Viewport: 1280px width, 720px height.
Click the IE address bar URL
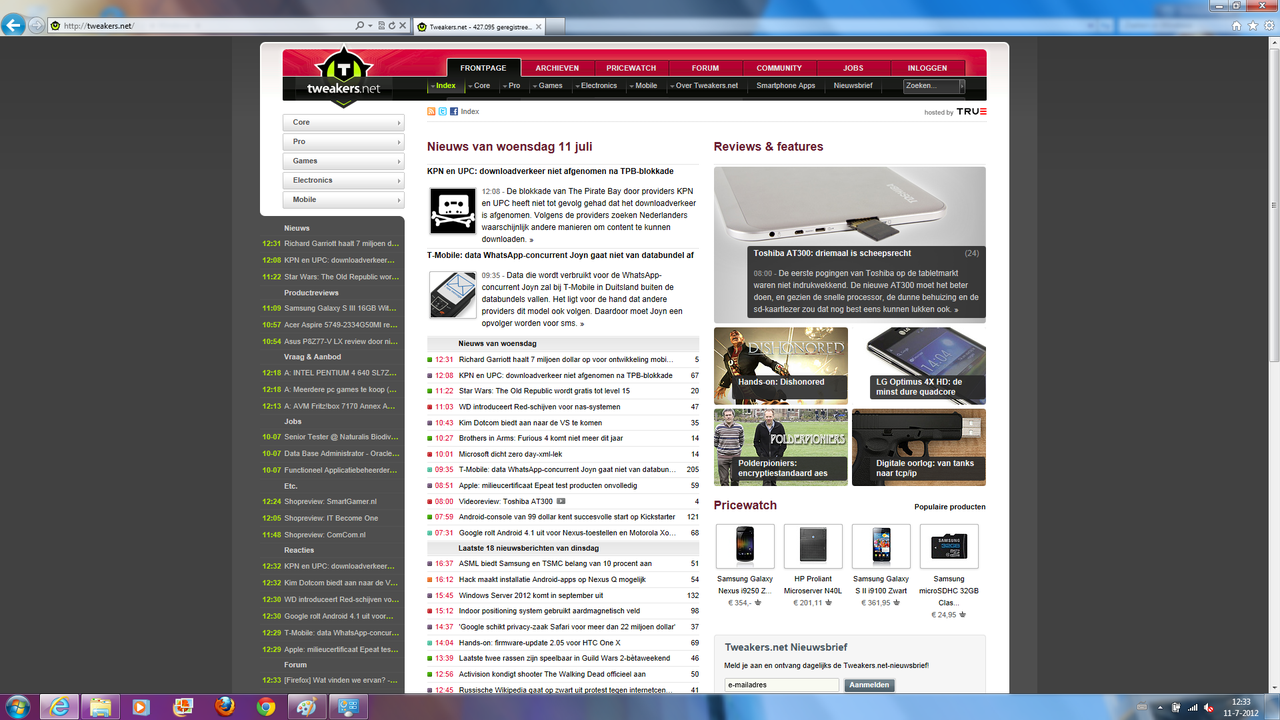coord(98,26)
